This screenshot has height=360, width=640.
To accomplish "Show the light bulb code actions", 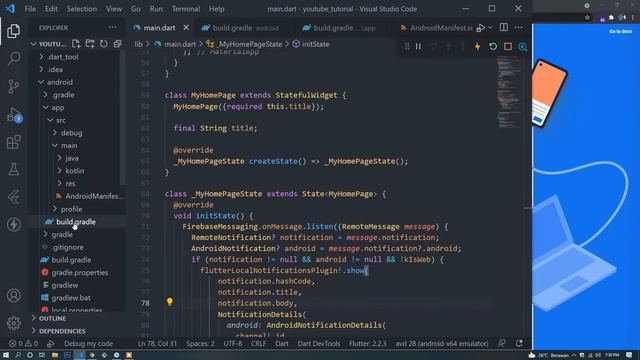I will point(169,302).
